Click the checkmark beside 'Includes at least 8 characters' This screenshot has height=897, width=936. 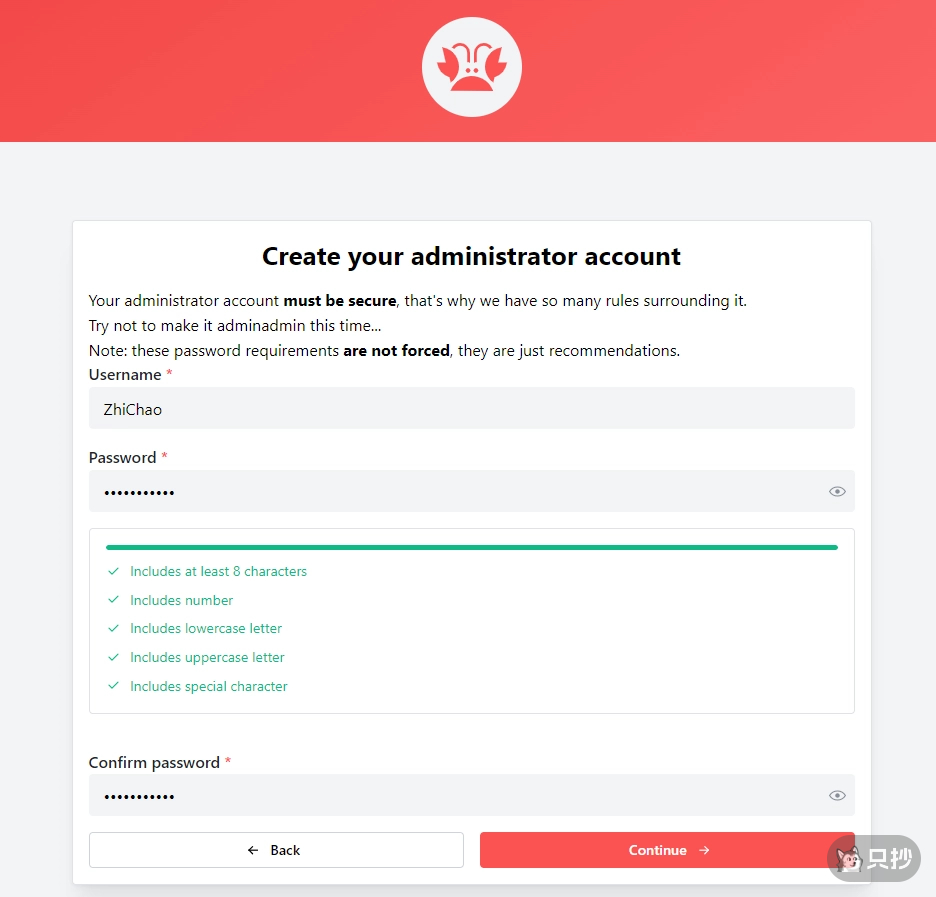[x=113, y=572]
